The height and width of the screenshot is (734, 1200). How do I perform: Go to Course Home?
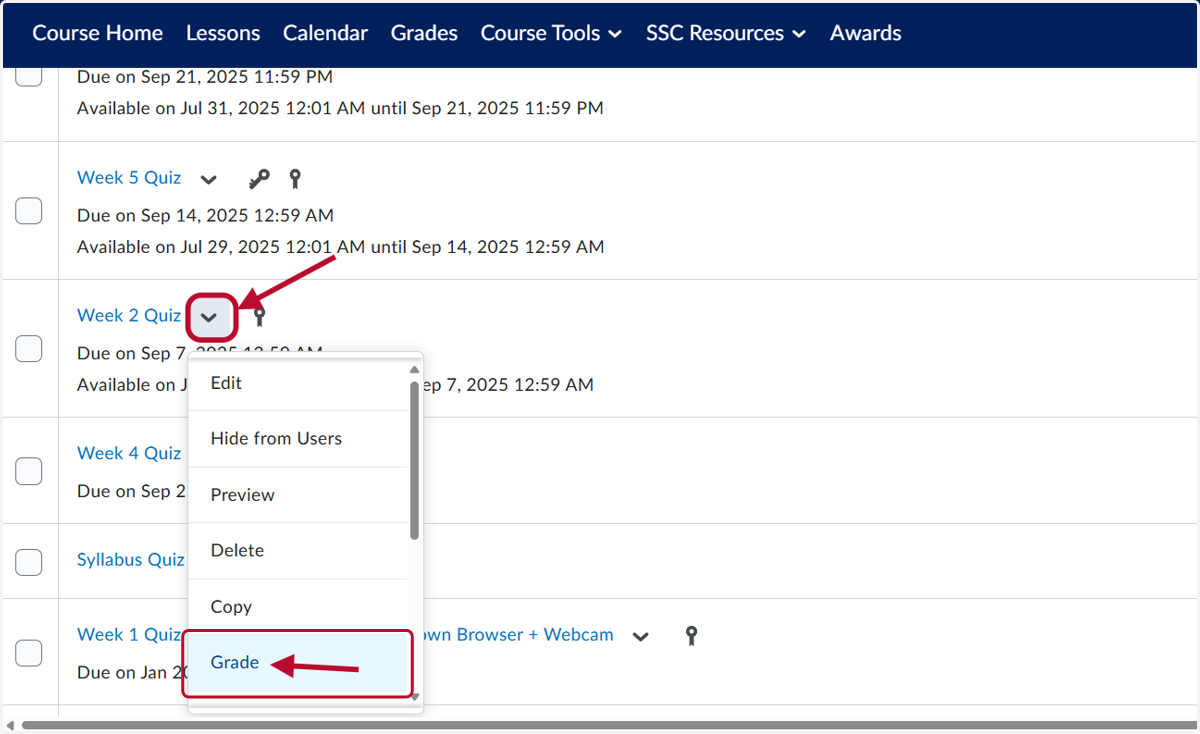pos(98,33)
